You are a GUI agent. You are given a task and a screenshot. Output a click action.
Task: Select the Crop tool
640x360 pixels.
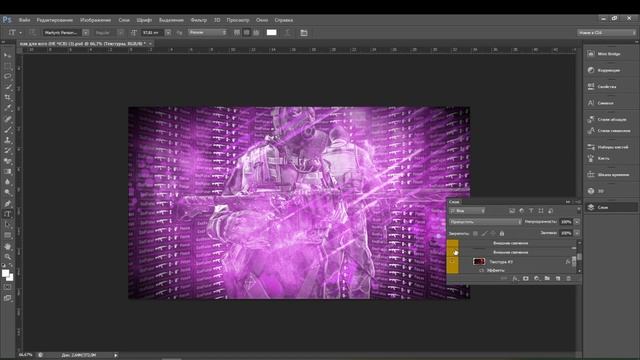pos(7,98)
